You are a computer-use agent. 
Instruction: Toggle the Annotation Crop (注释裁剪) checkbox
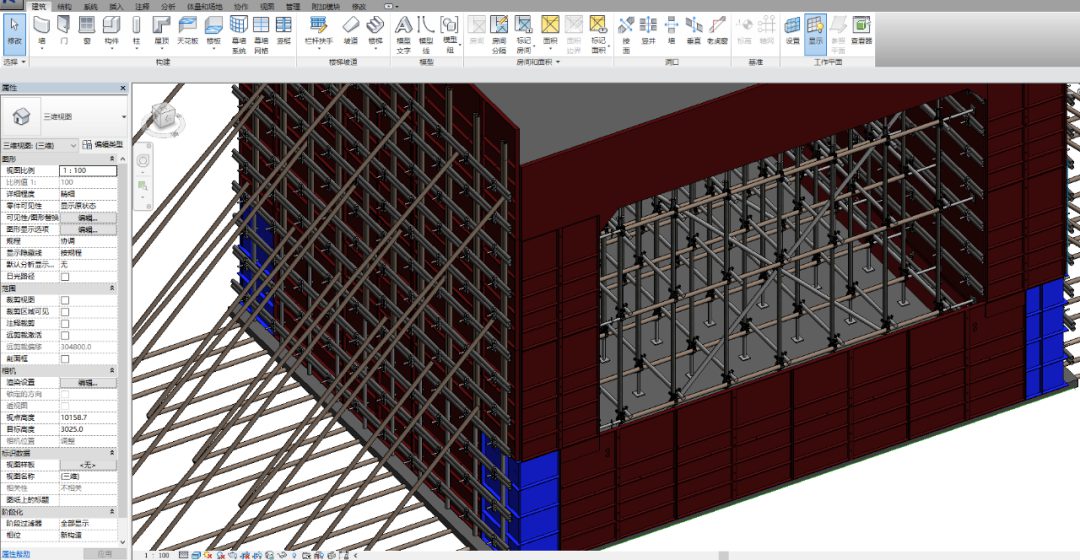65,324
